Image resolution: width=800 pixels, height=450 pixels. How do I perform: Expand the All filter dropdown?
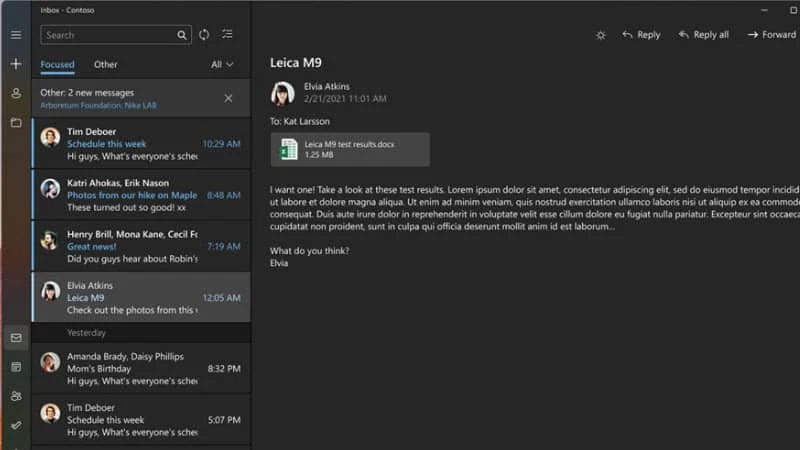click(x=222, y=64)
